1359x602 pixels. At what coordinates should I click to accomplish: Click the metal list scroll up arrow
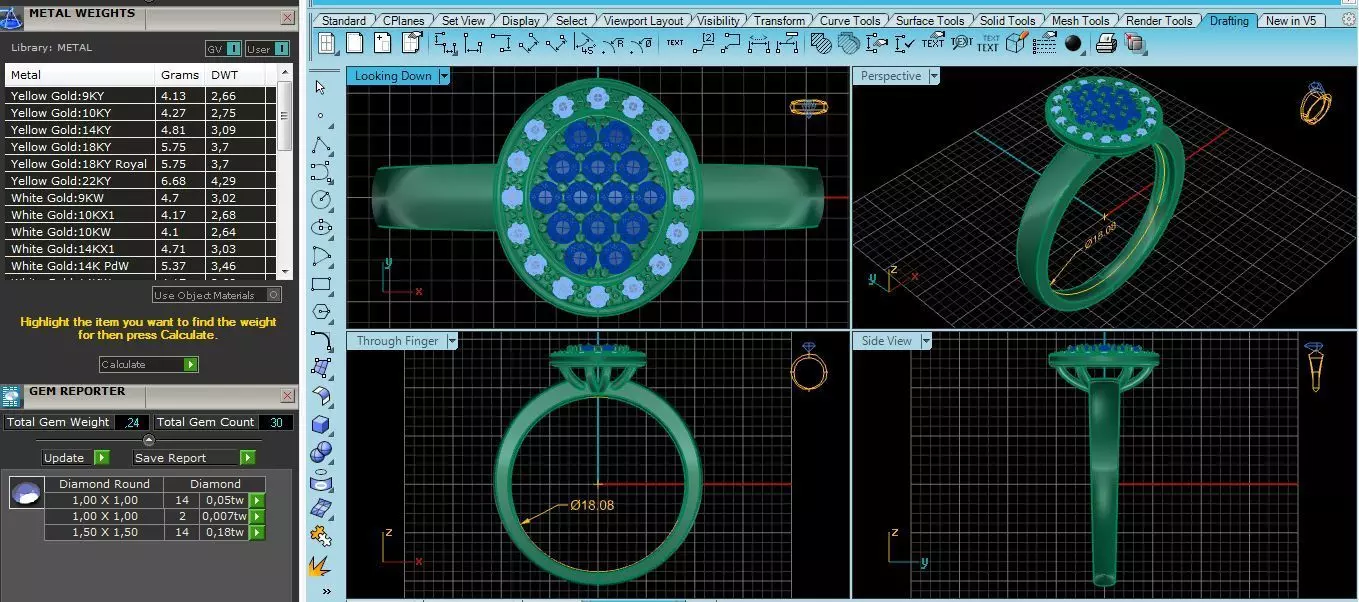(x=285, y=72)
